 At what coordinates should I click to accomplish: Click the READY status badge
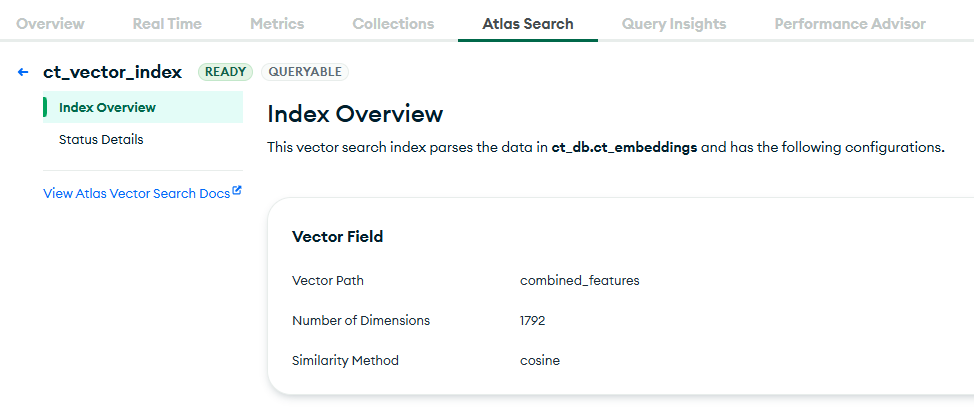coord(225,72)
